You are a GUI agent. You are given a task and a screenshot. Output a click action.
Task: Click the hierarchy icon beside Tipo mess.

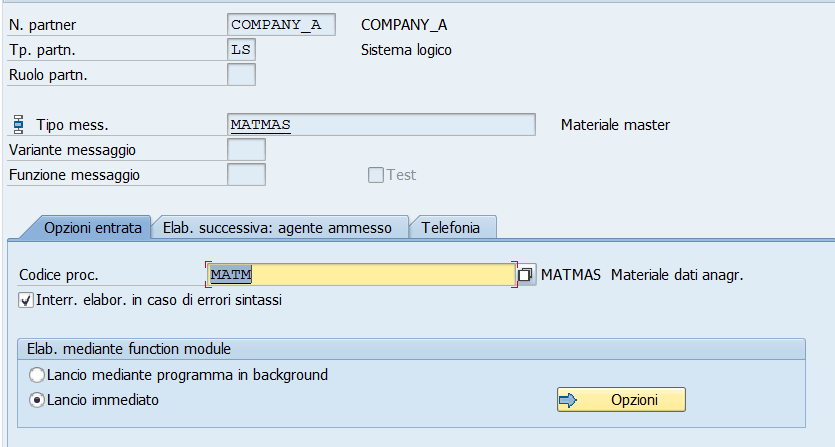point(19,124)
